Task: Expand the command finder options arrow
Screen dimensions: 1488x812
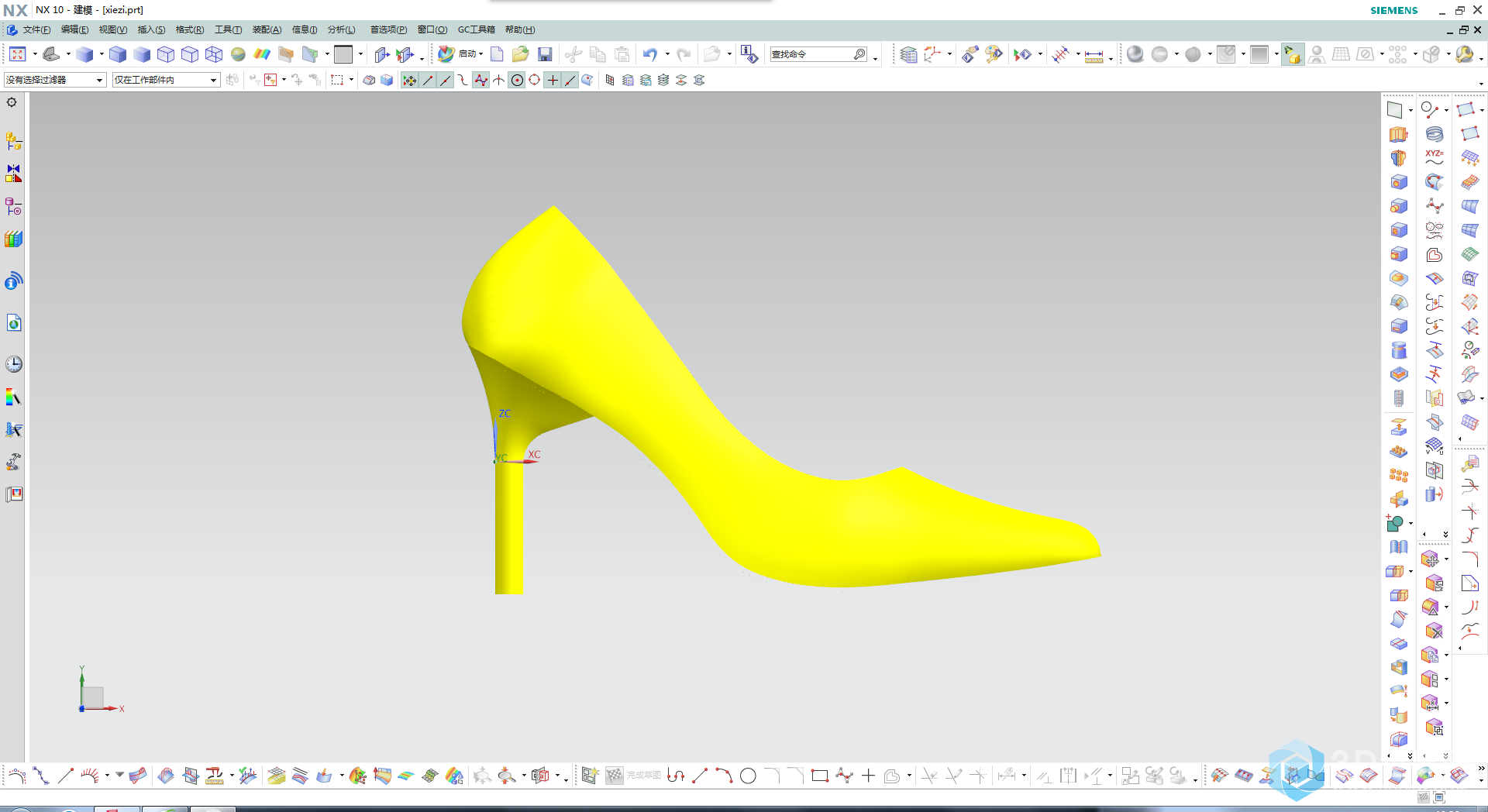Action: 876,57
